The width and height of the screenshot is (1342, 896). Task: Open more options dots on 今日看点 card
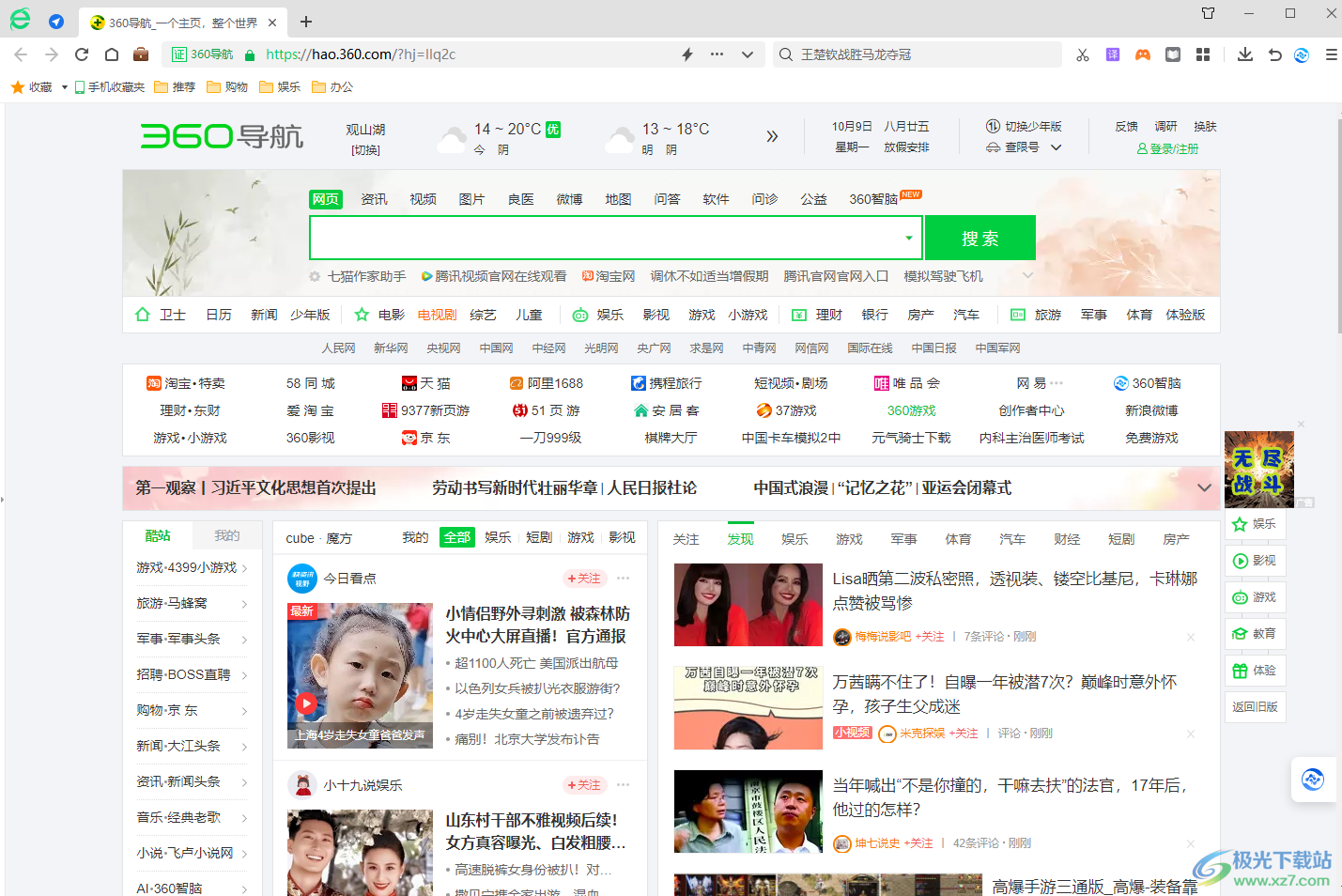[x=624, y=578]
